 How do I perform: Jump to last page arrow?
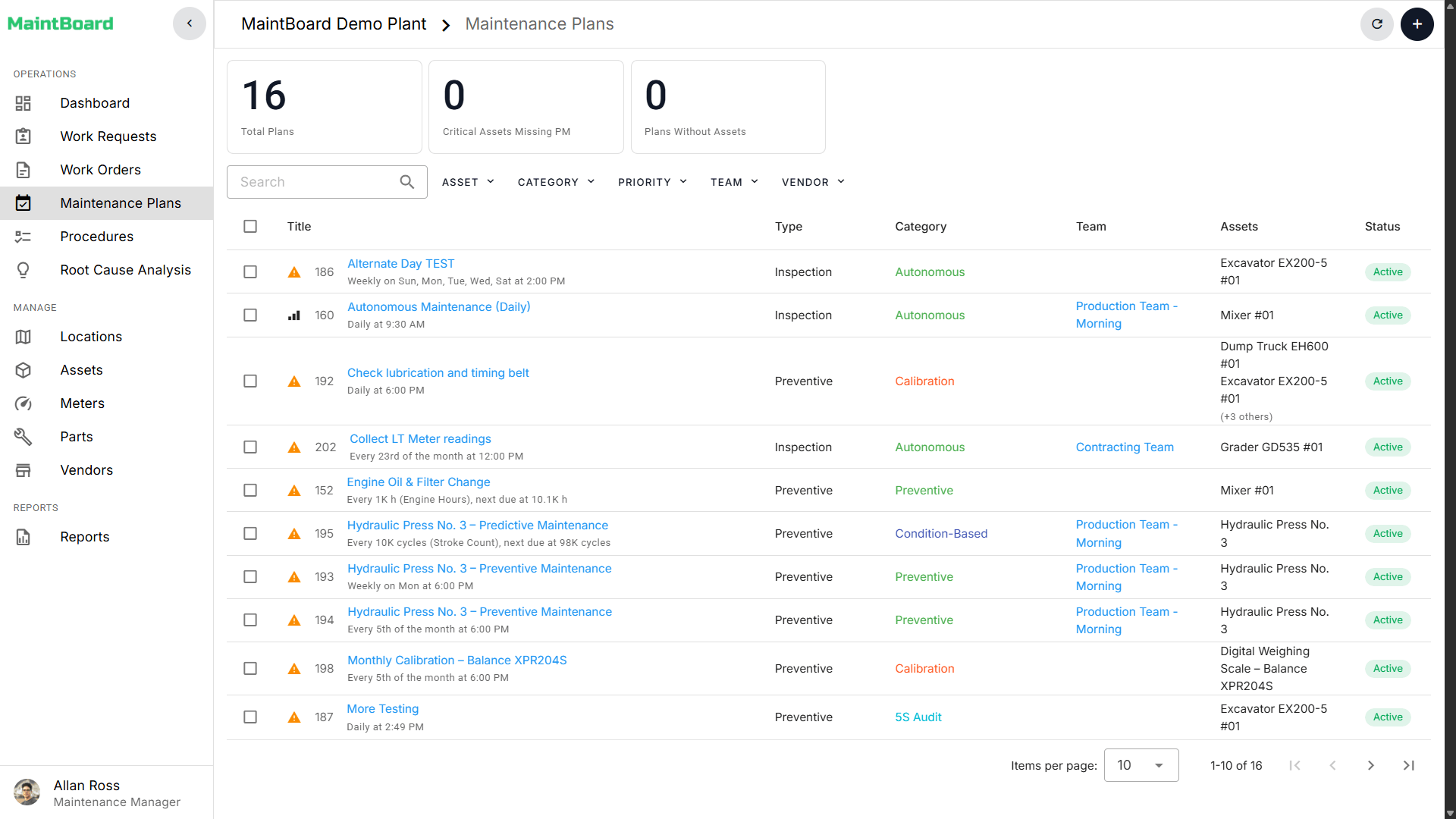click(x=1408, y=765)
